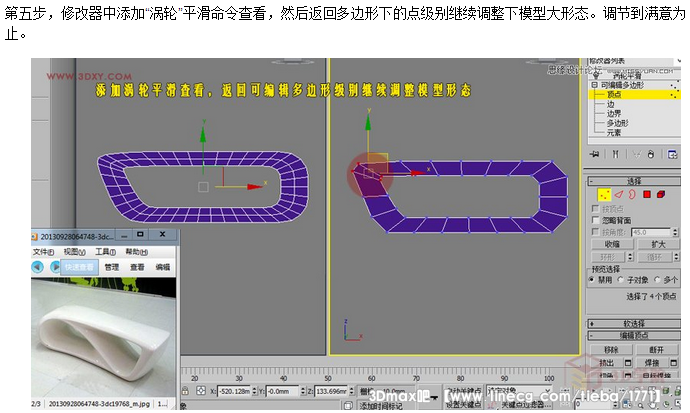Toggle By Angle checkbox
The width and height of the screenshot is (690, 413).
595,232
